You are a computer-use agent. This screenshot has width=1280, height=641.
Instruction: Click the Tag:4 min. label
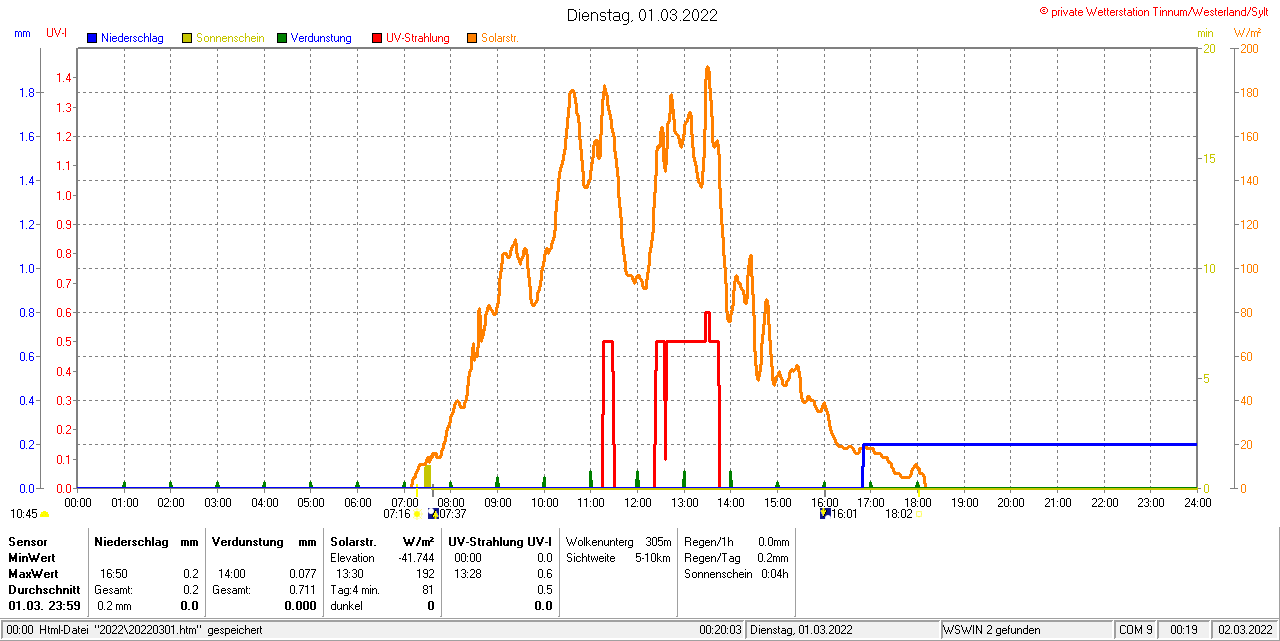(355, 590)
